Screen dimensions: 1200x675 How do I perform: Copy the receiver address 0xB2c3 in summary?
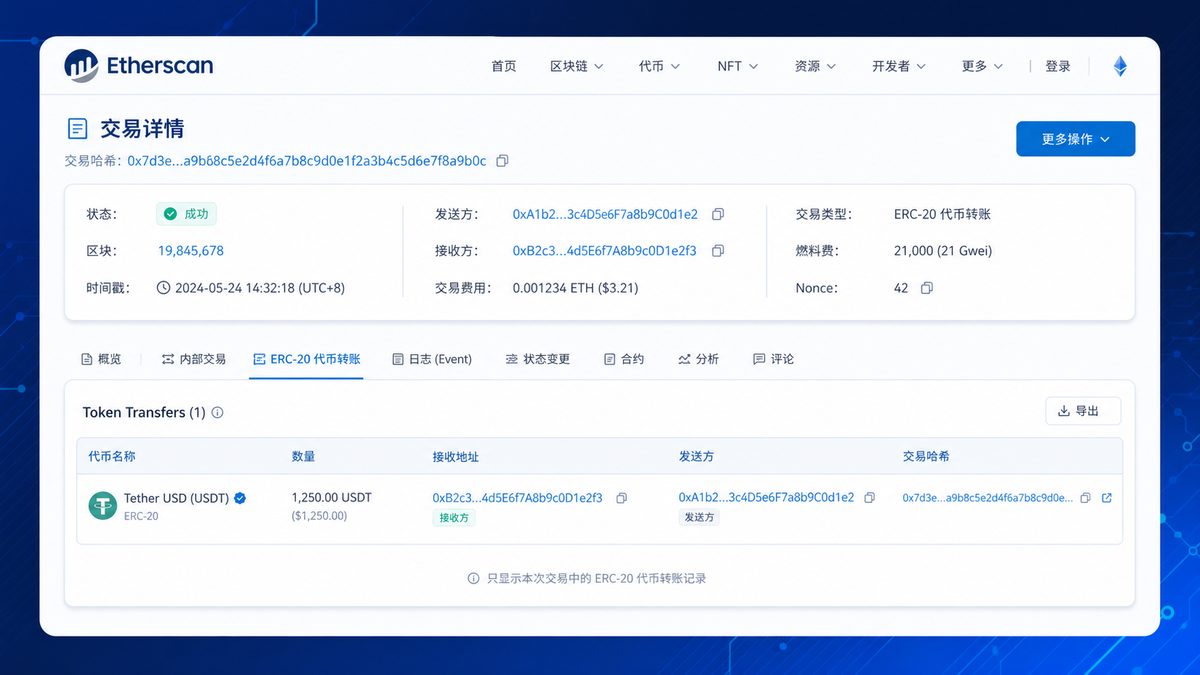click(x=717, y=251)
